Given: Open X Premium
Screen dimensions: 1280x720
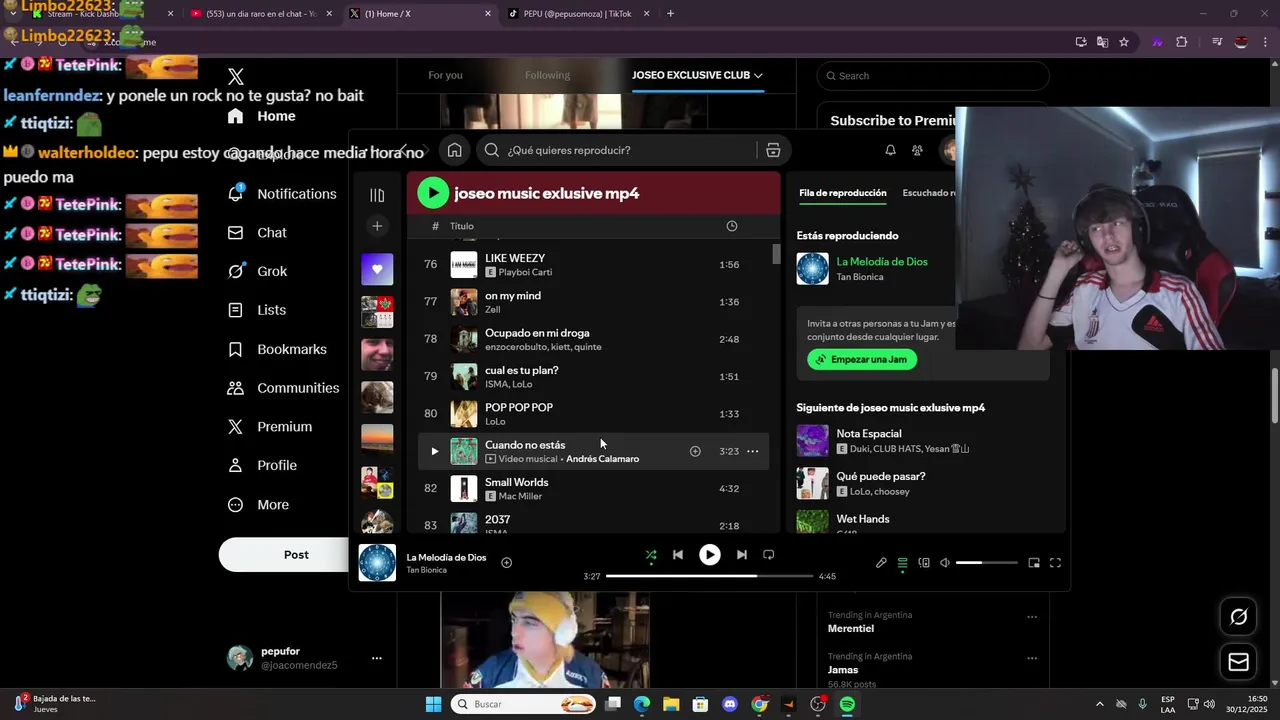Looking at the screenshot, I should tap(271, 427).
